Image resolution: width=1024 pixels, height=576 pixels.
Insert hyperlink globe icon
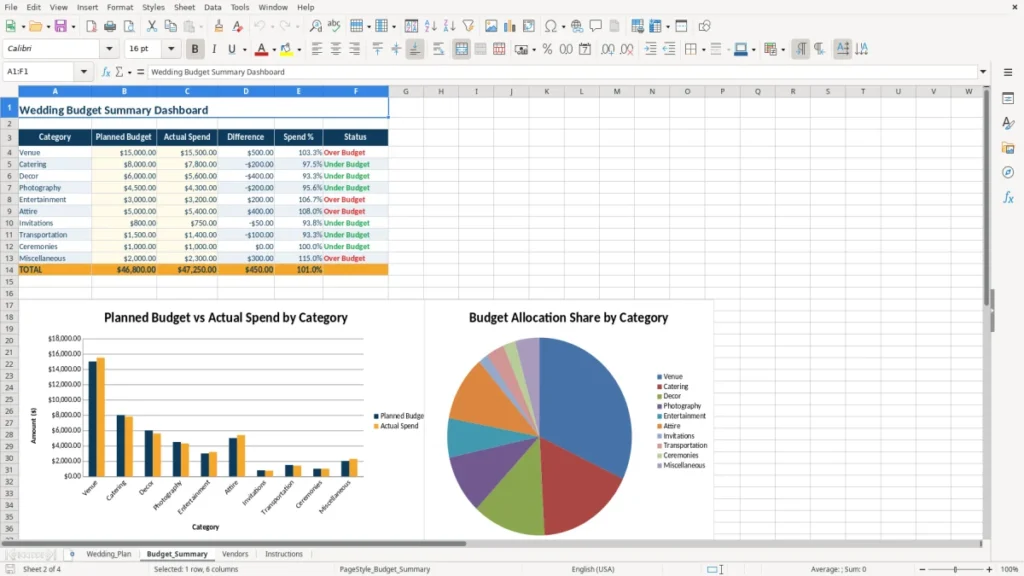[577, 26]
